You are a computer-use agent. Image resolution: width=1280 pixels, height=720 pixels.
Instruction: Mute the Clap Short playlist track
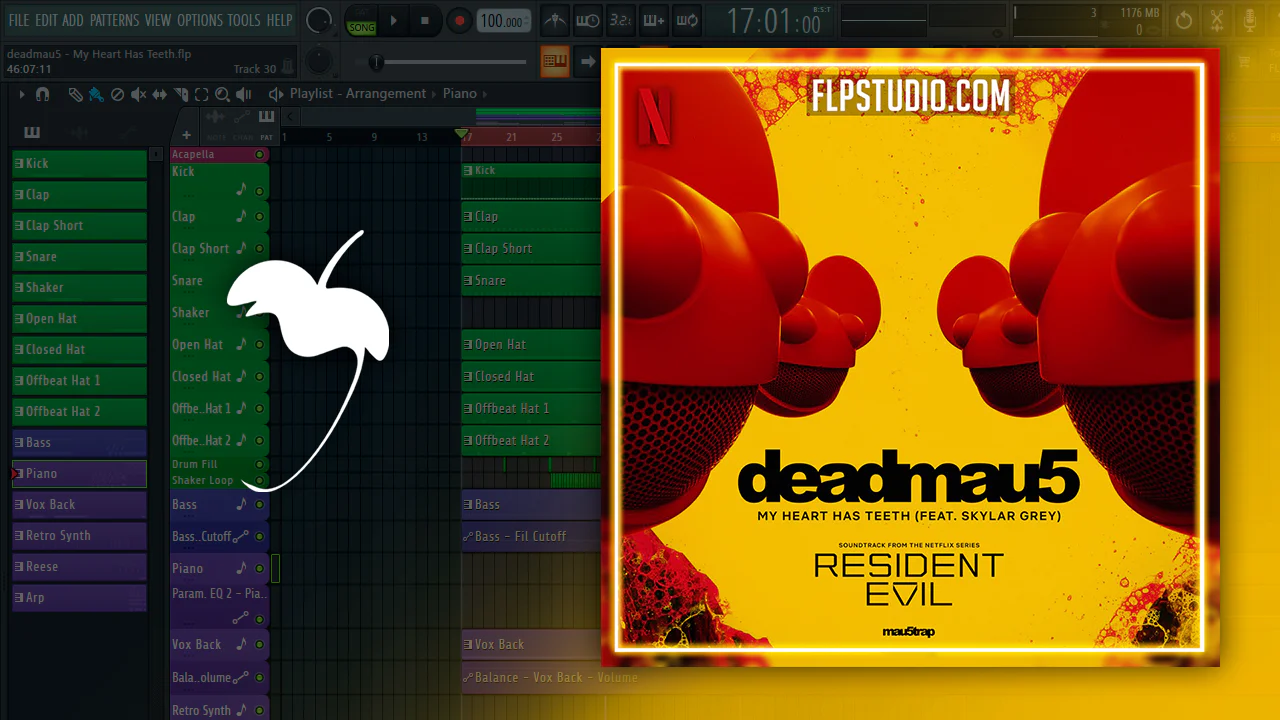pos(260,249)
